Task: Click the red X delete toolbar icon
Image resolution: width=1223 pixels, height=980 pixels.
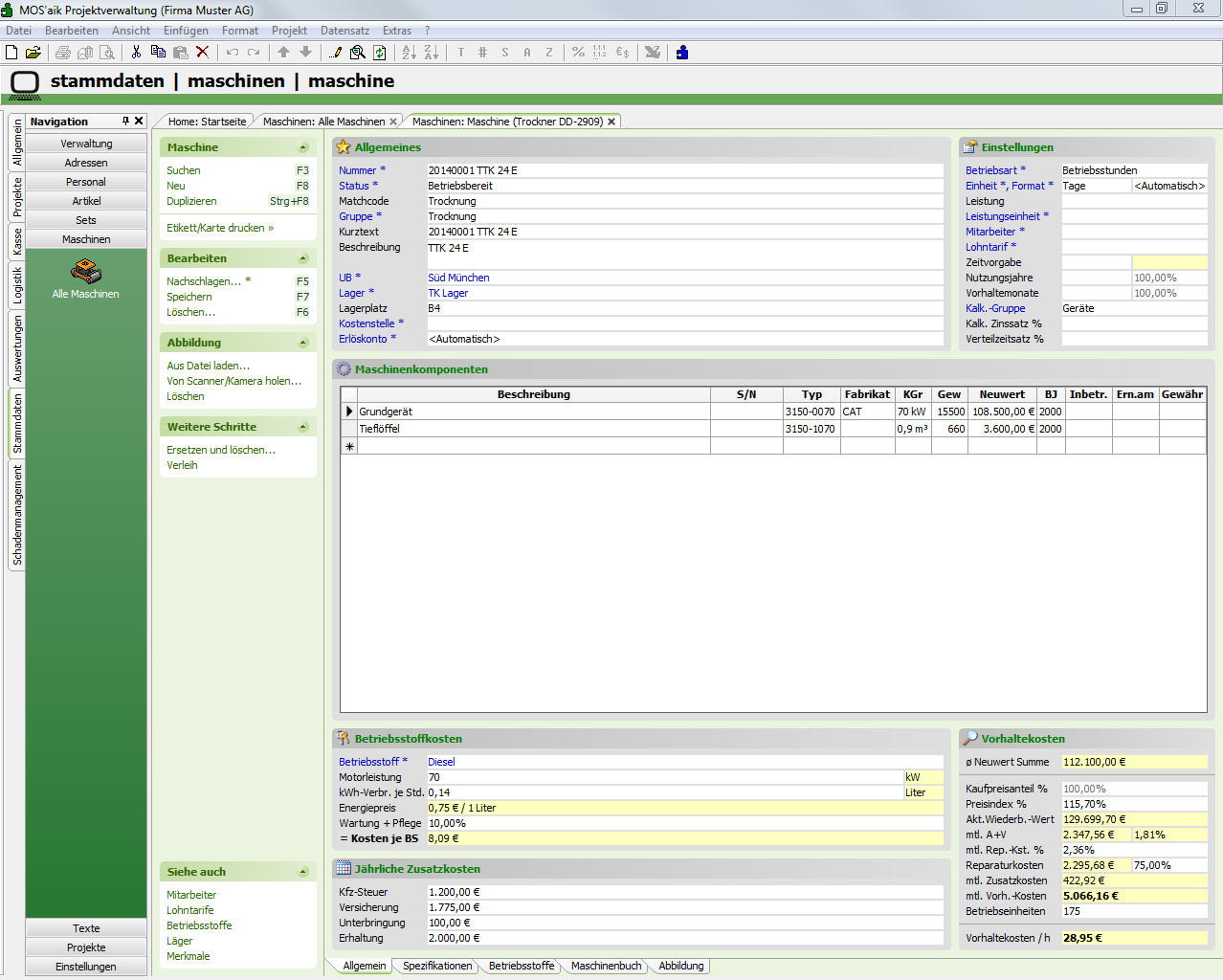Action: click(x=202, y=53)
